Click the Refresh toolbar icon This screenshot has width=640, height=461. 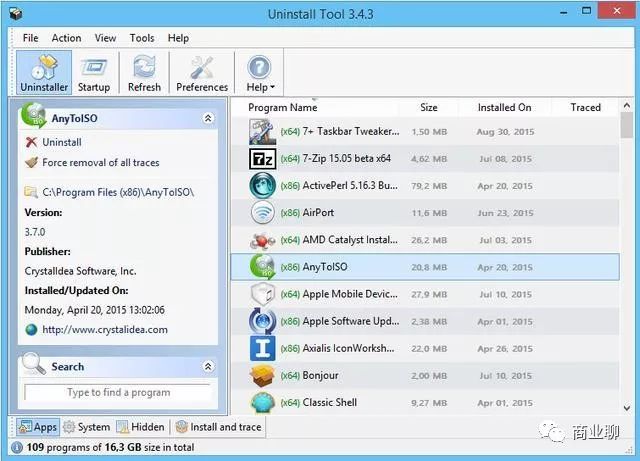[x=144, y=73]
